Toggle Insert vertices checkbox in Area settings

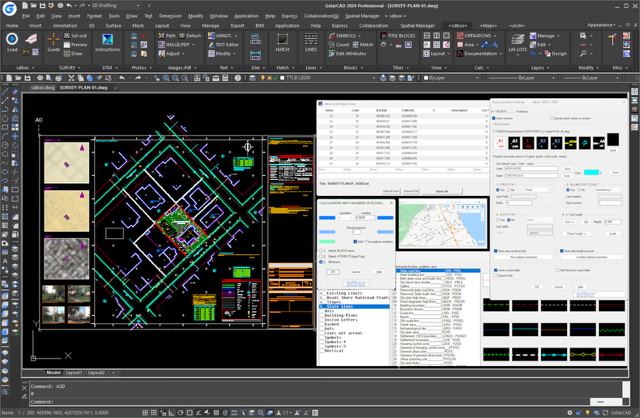tap(494, 118)
